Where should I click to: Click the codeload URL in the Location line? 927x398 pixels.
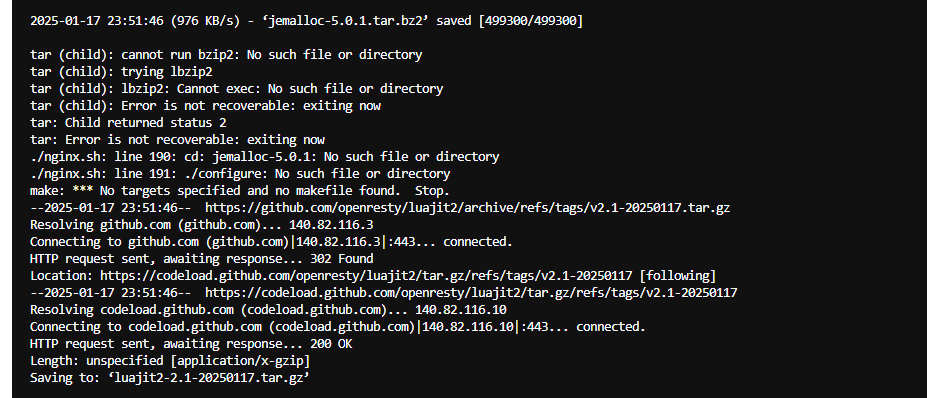366,276
